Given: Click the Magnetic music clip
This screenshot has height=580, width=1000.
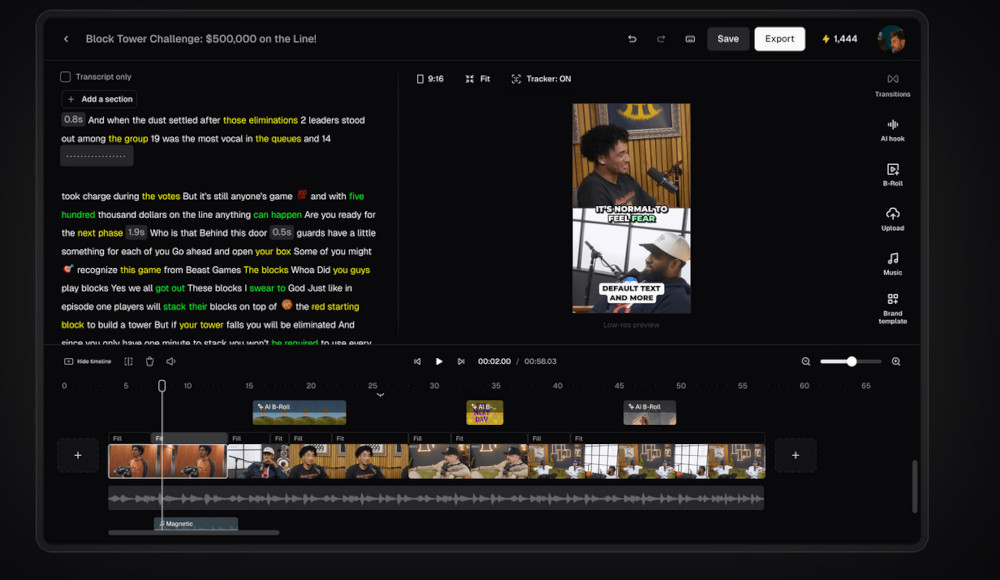Looking at the screenshot, I should coord(196,523).
